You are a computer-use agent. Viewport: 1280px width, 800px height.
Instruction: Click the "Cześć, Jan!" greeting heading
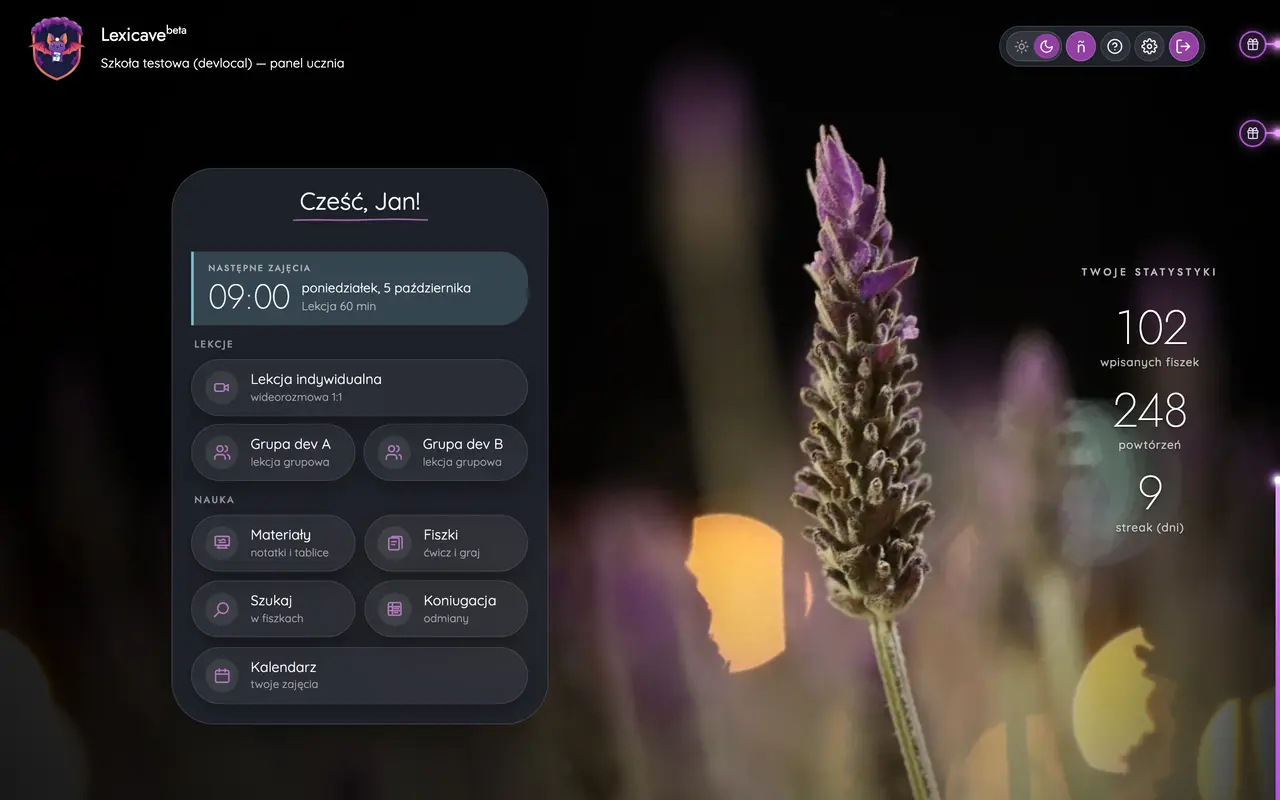[360, 202]
